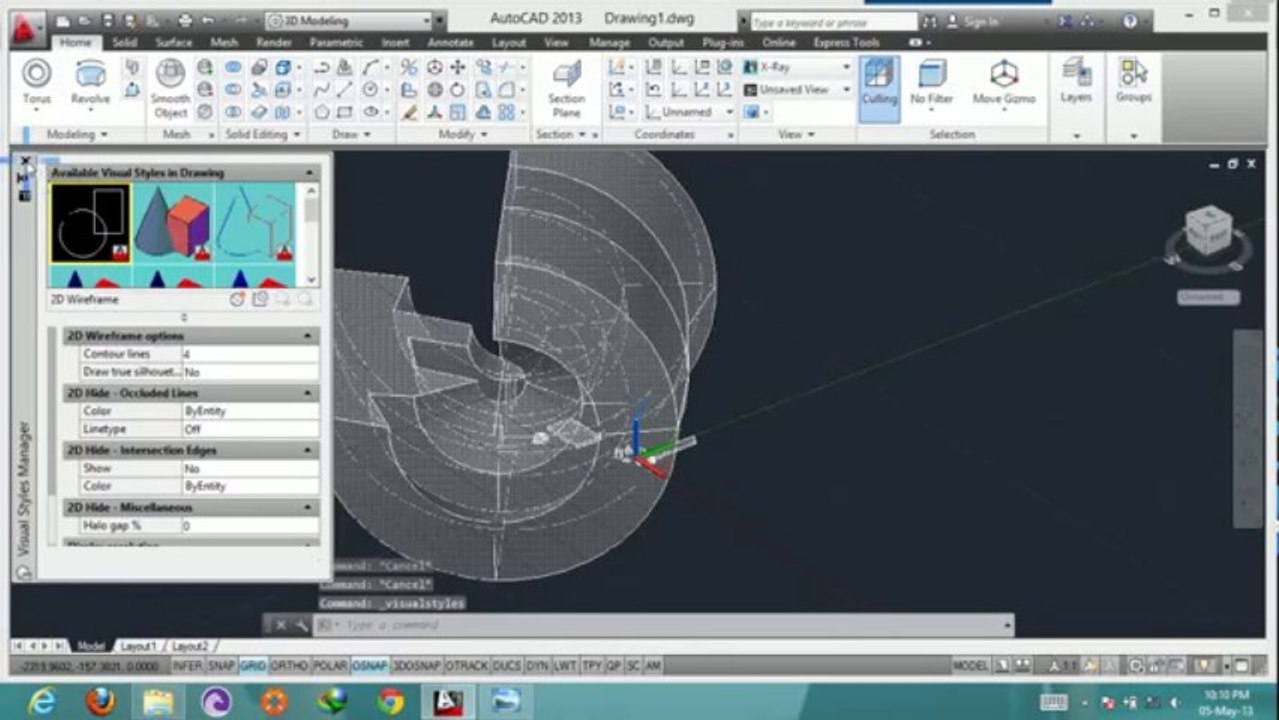Select the Conceptual visual style thumbnail
This screenshot has height=720, width=1279.
click(x=172, y=222)
